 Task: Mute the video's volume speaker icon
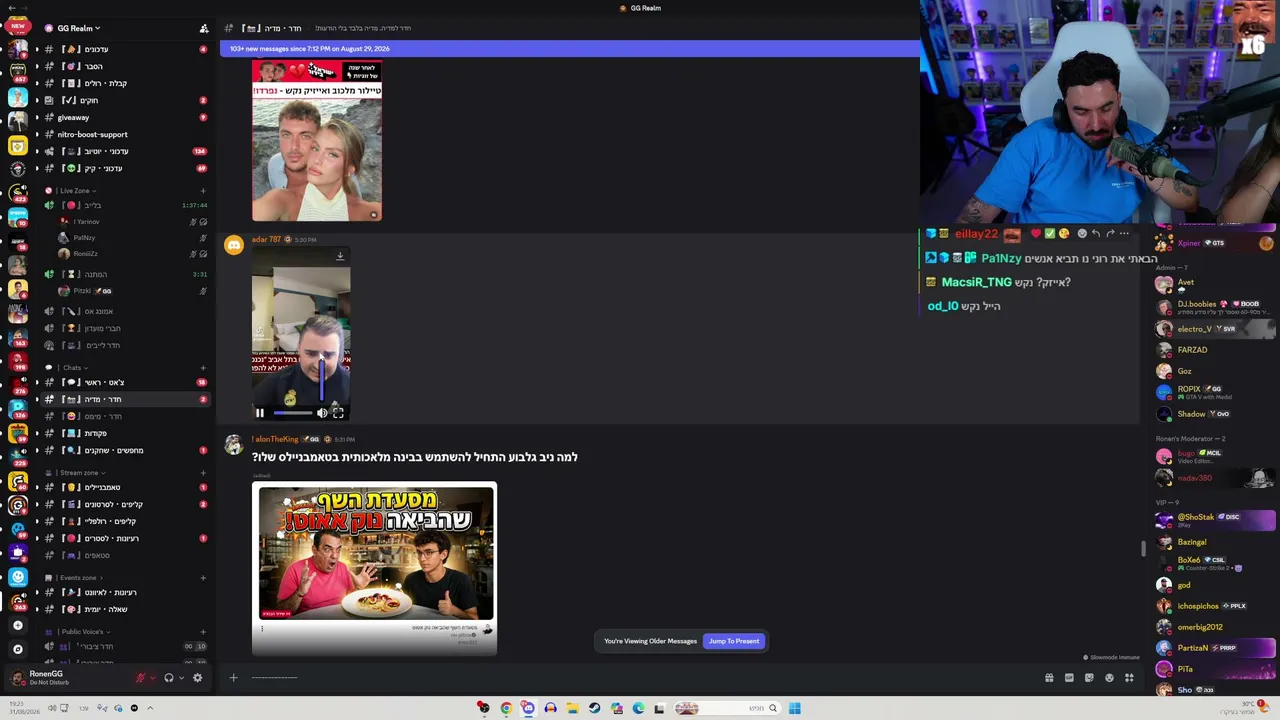322,412
